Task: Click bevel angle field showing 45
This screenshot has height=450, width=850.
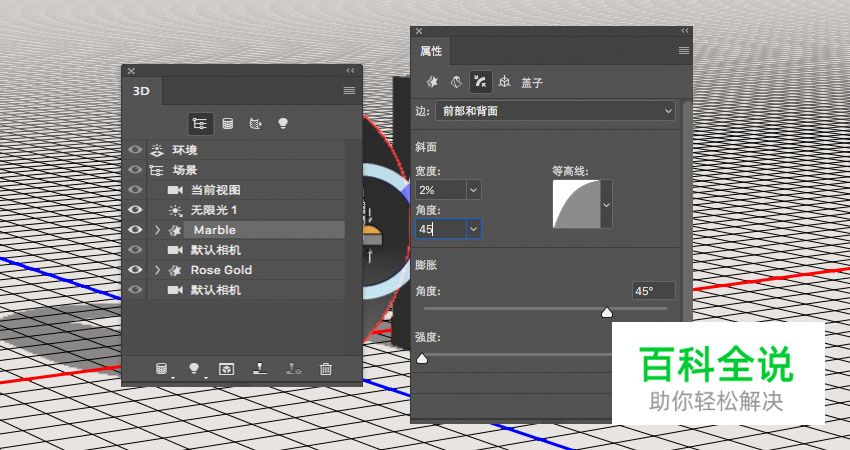Action: [x=441, y=229]
